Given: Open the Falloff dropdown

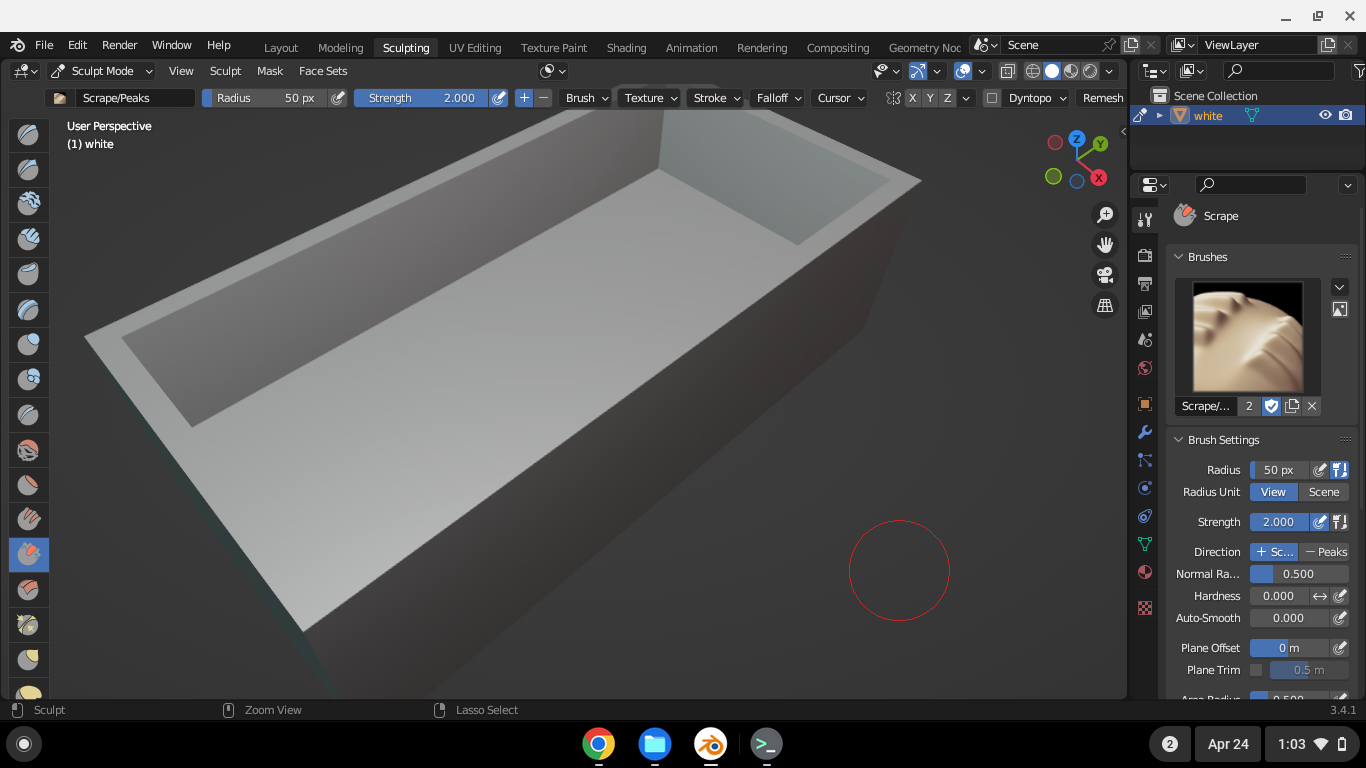Looking at the screenshot, I should coord(779,98).
